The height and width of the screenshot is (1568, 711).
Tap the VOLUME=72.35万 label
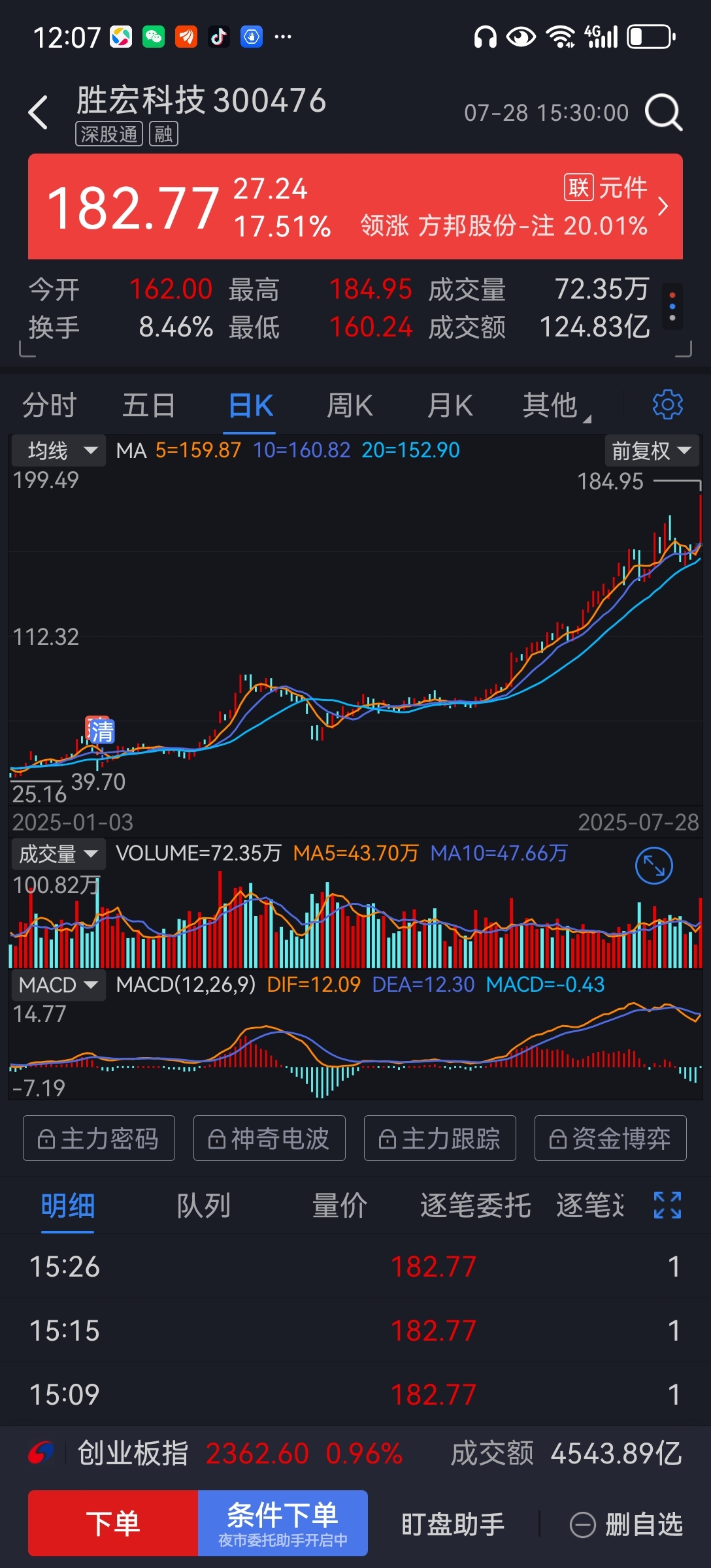[199, 853]
